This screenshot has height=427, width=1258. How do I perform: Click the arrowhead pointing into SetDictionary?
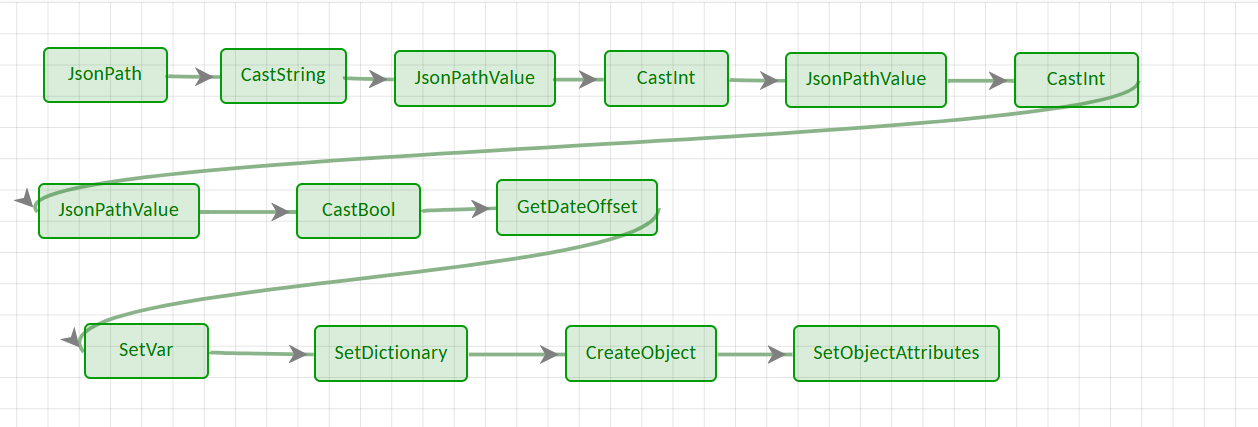(x=302, y=354)
